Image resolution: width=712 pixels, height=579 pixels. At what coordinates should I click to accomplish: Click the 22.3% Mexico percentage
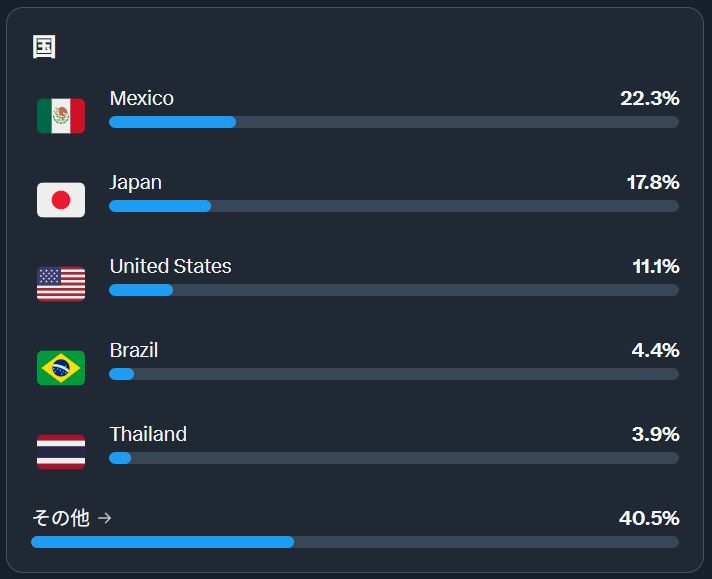(649, 98)
